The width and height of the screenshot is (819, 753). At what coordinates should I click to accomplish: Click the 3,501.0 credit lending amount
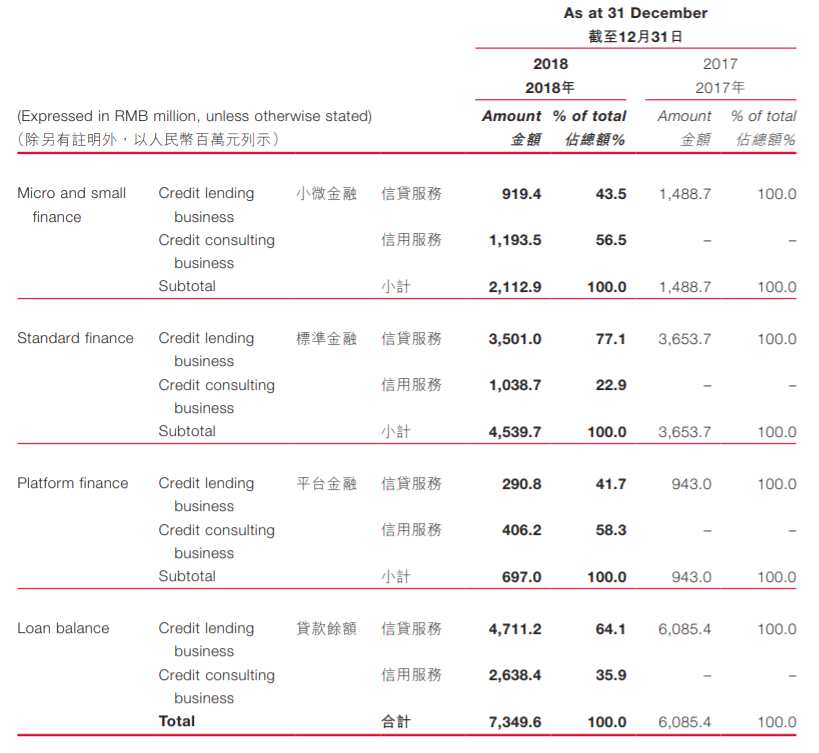coord(515,339)
